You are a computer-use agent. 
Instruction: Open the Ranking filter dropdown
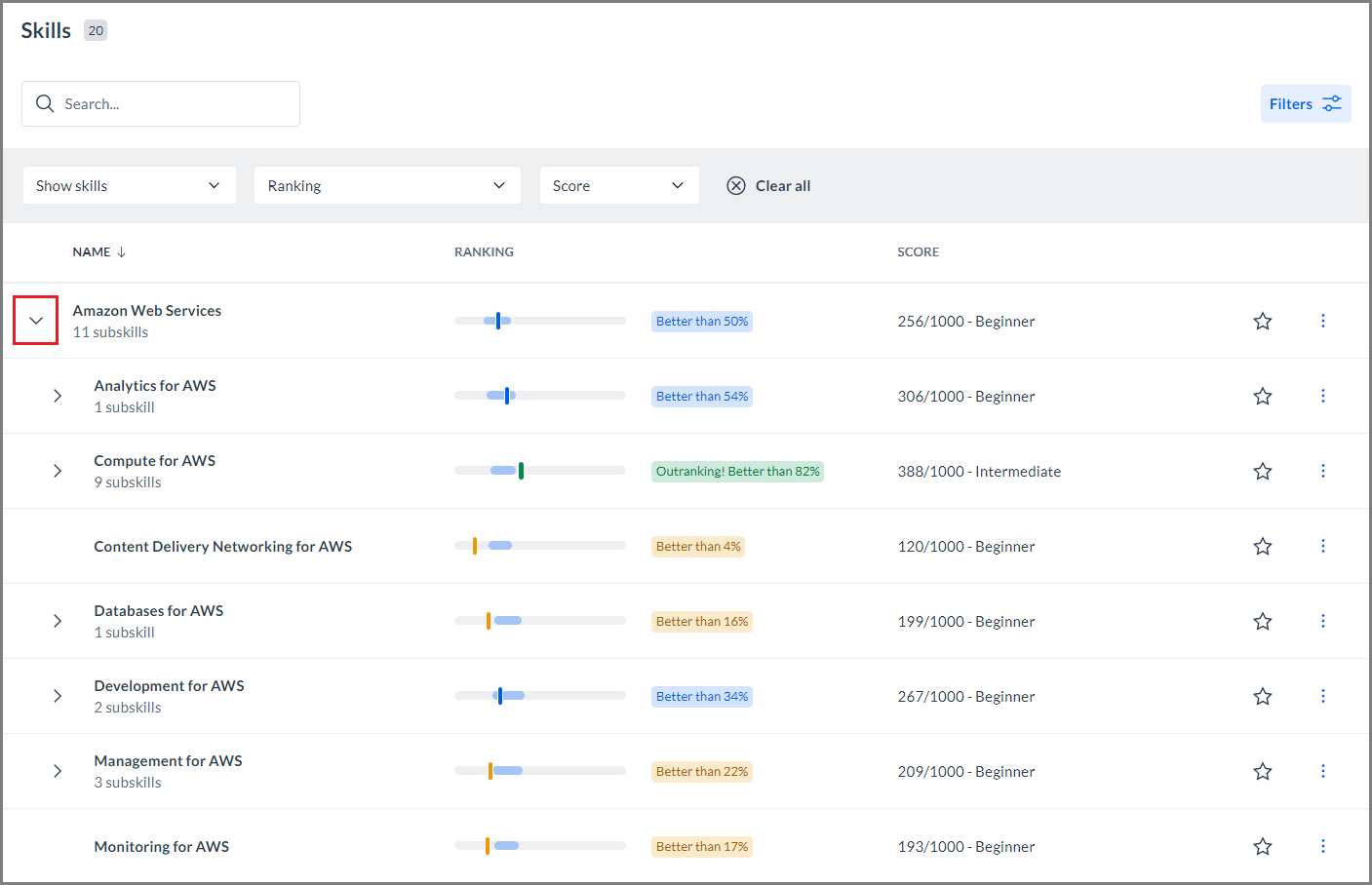(387, 185)
